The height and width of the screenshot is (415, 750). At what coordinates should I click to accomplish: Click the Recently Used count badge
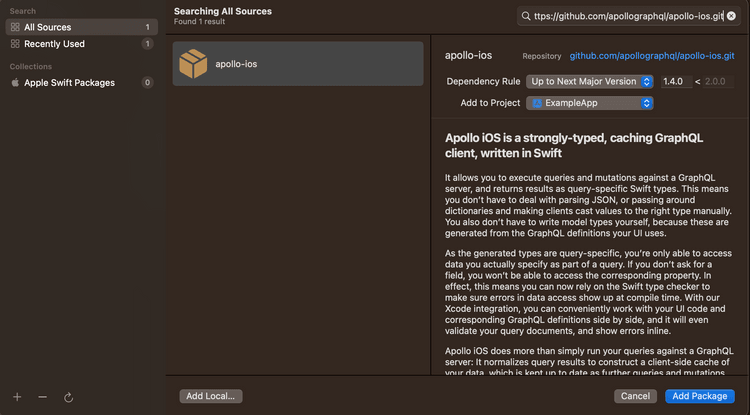pos(147,44)
